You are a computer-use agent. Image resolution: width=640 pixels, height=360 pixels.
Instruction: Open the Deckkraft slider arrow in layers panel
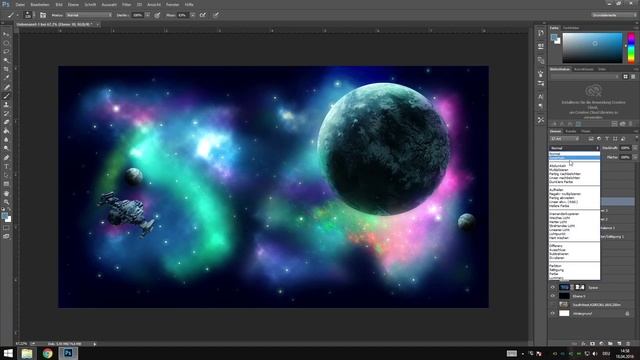coord(635,148)
